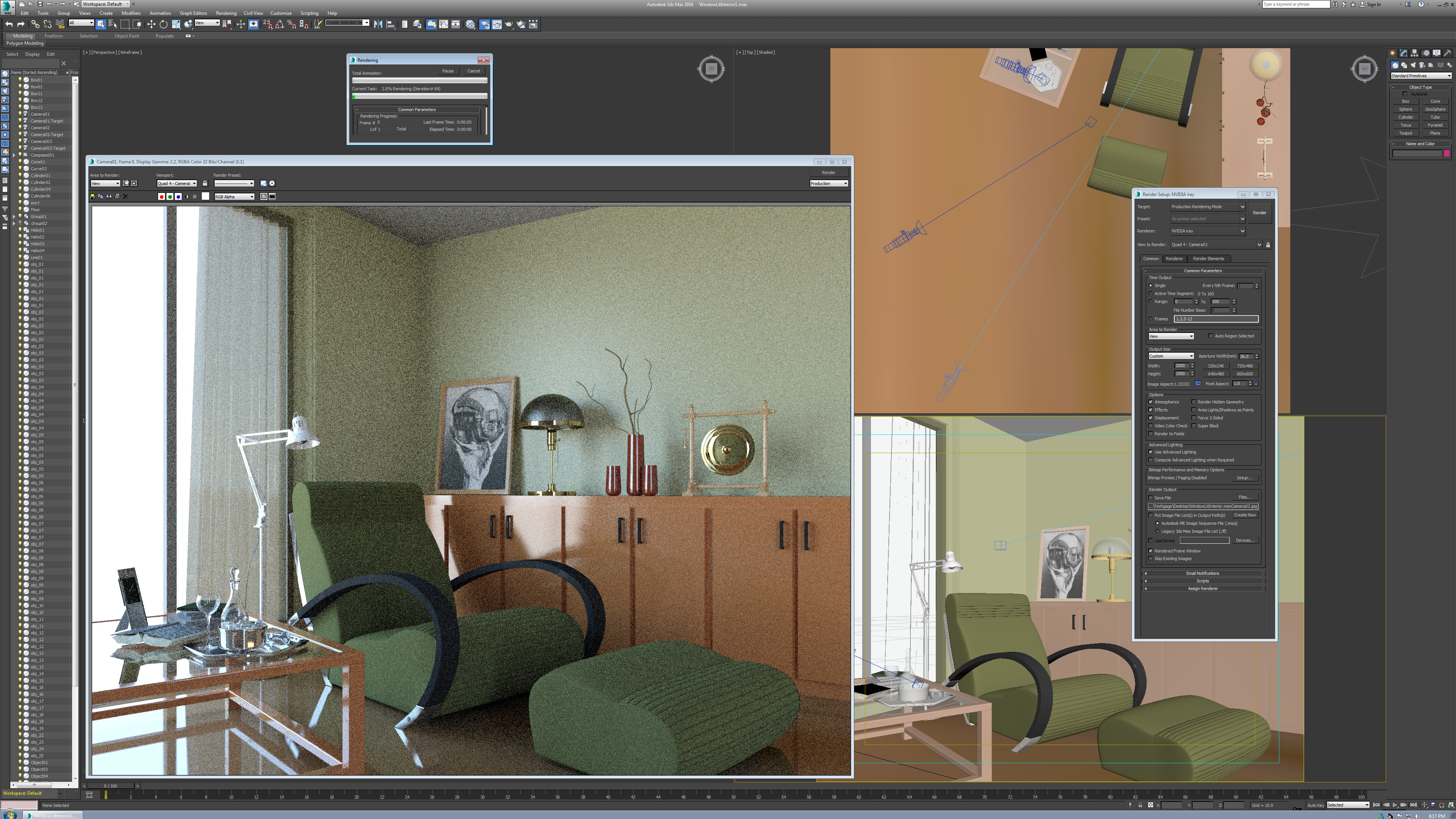Click the Undo arrow in main toolbar
Image resolution: width=1456 pixels, height=819 pixels.
click(x=8, y=24)
